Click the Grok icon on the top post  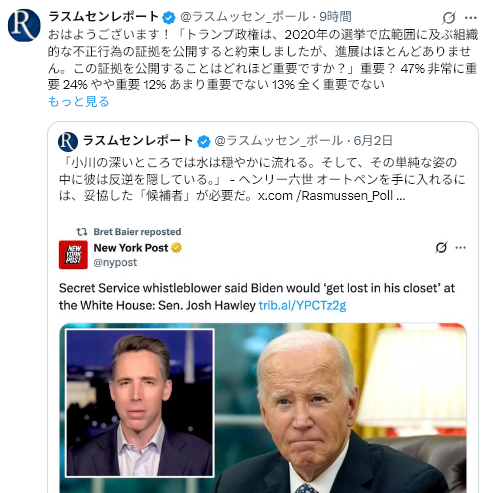coord(449,18)
